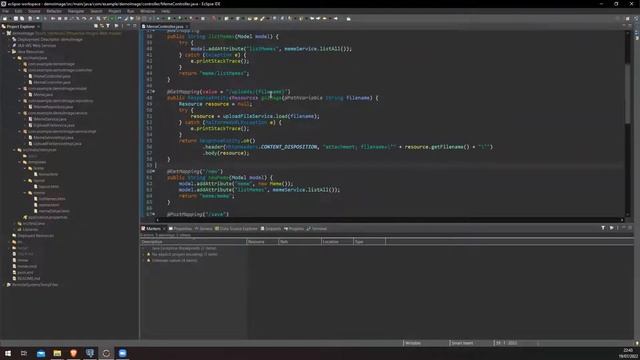This screenshot has height=360, width=640.
Task: Click the Save icon in main toolbar
Action: point(16,19)
